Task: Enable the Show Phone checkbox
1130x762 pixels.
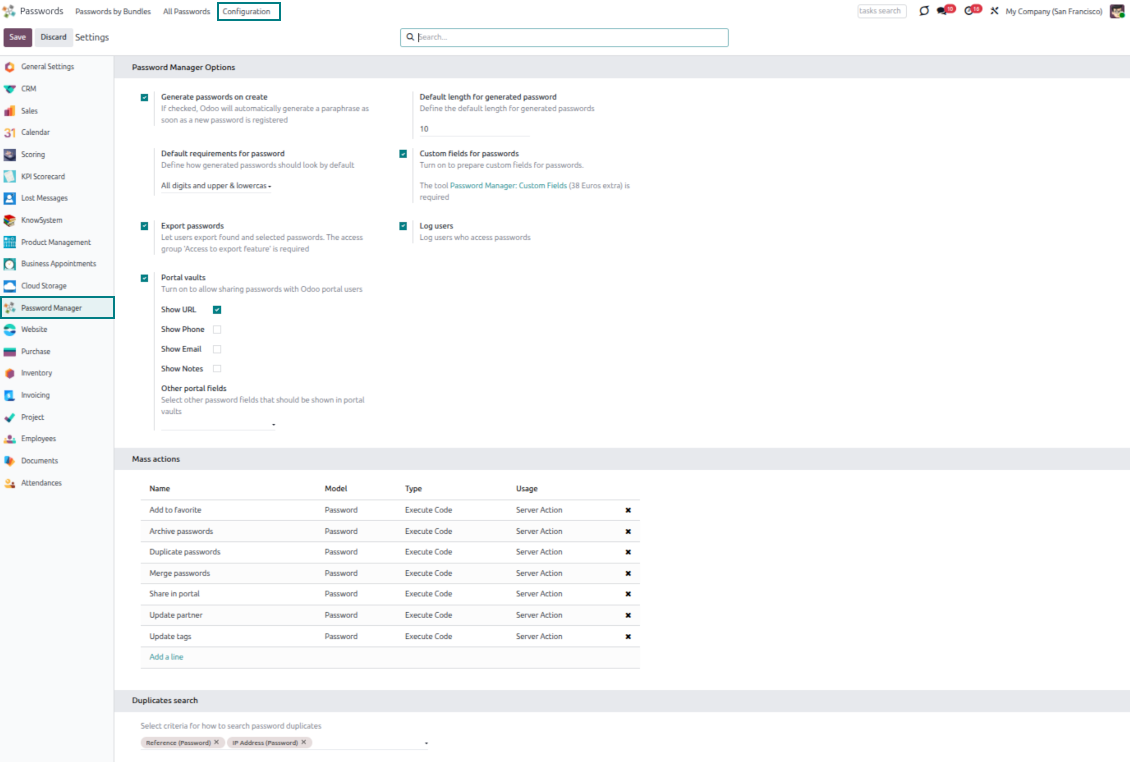Action: [x=217, y=329]
